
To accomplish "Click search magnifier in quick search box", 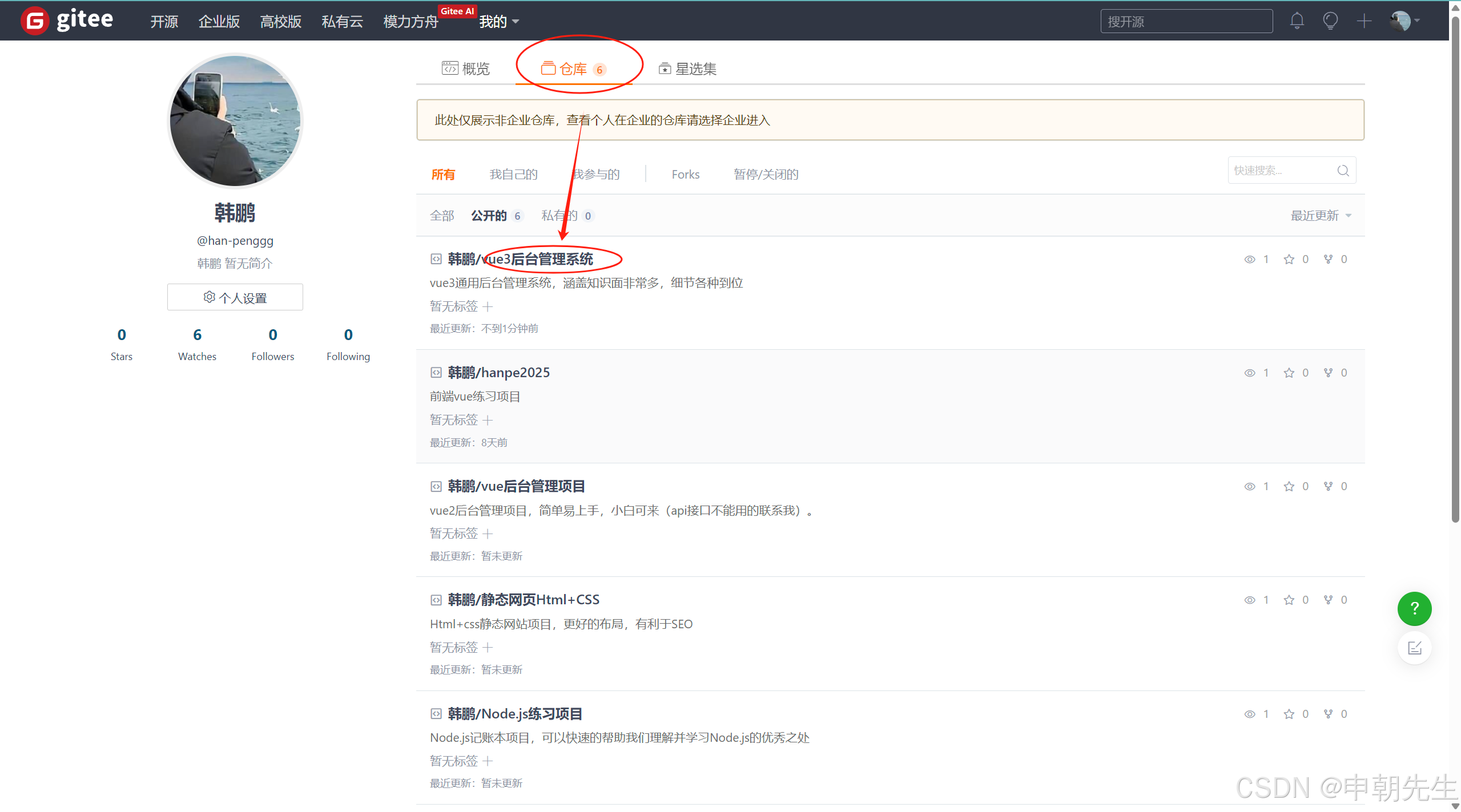I will tap(1343, 171).
